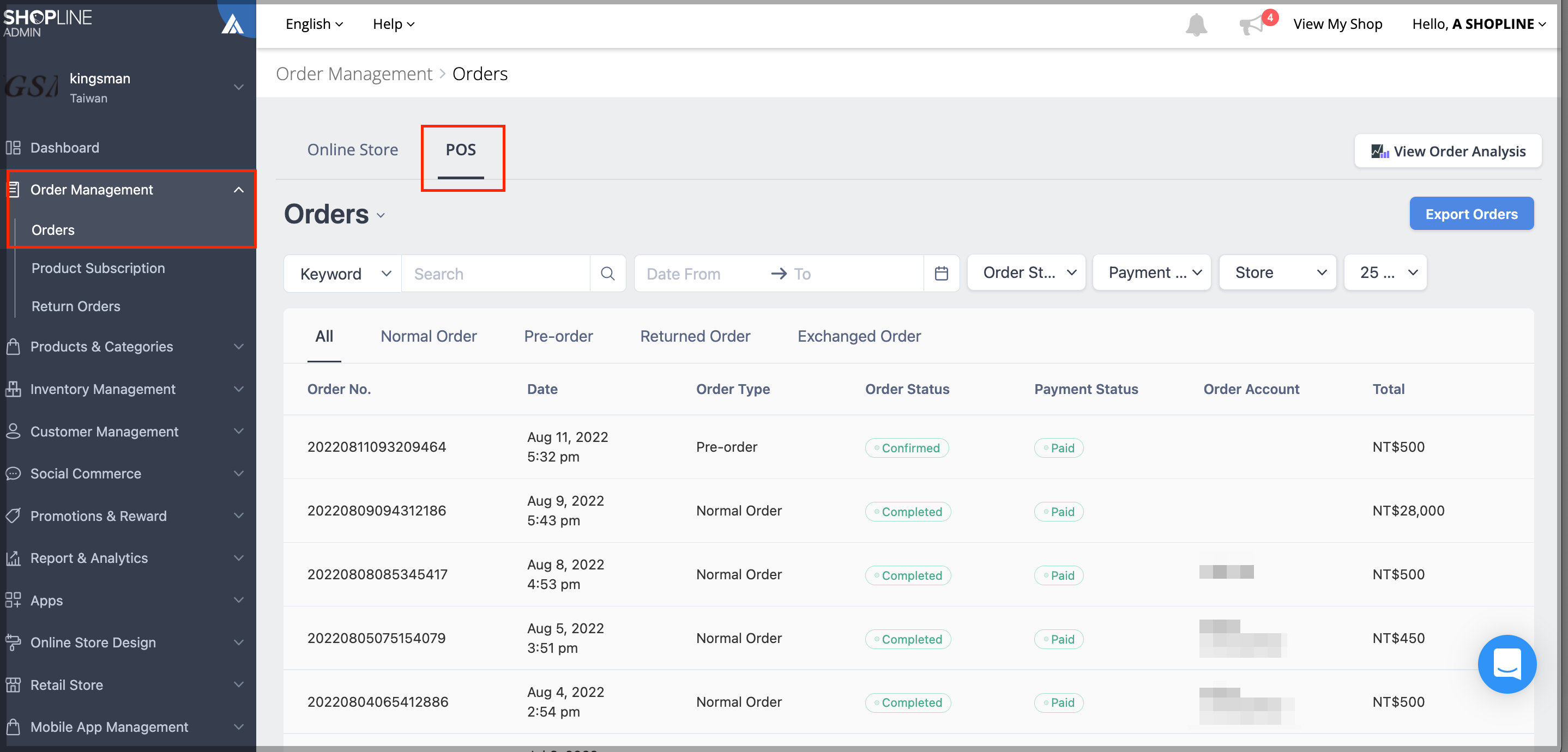Open the Order Status filter dropdown

point(1026,272)
